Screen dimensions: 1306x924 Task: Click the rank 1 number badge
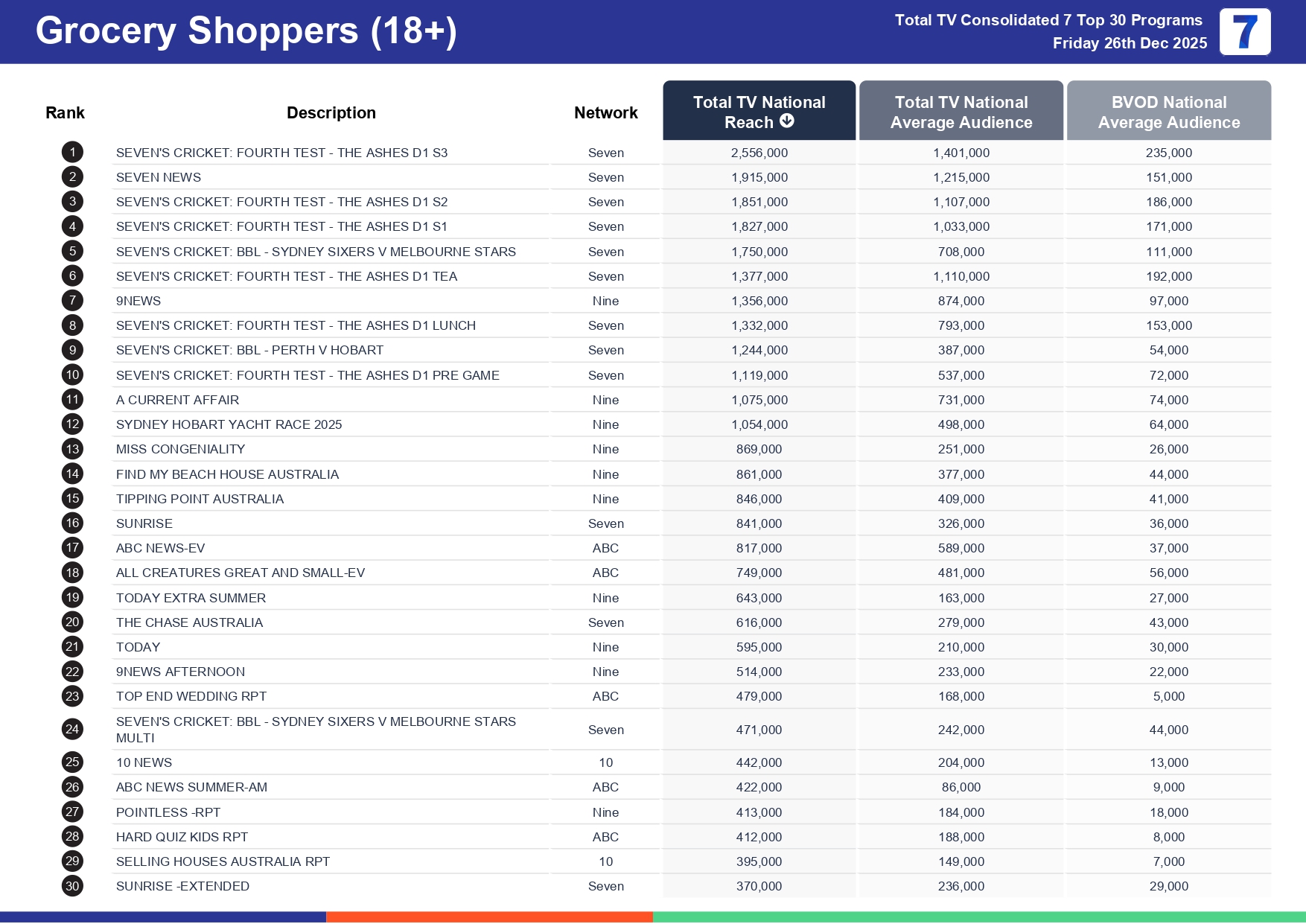[x=72, y=153]
